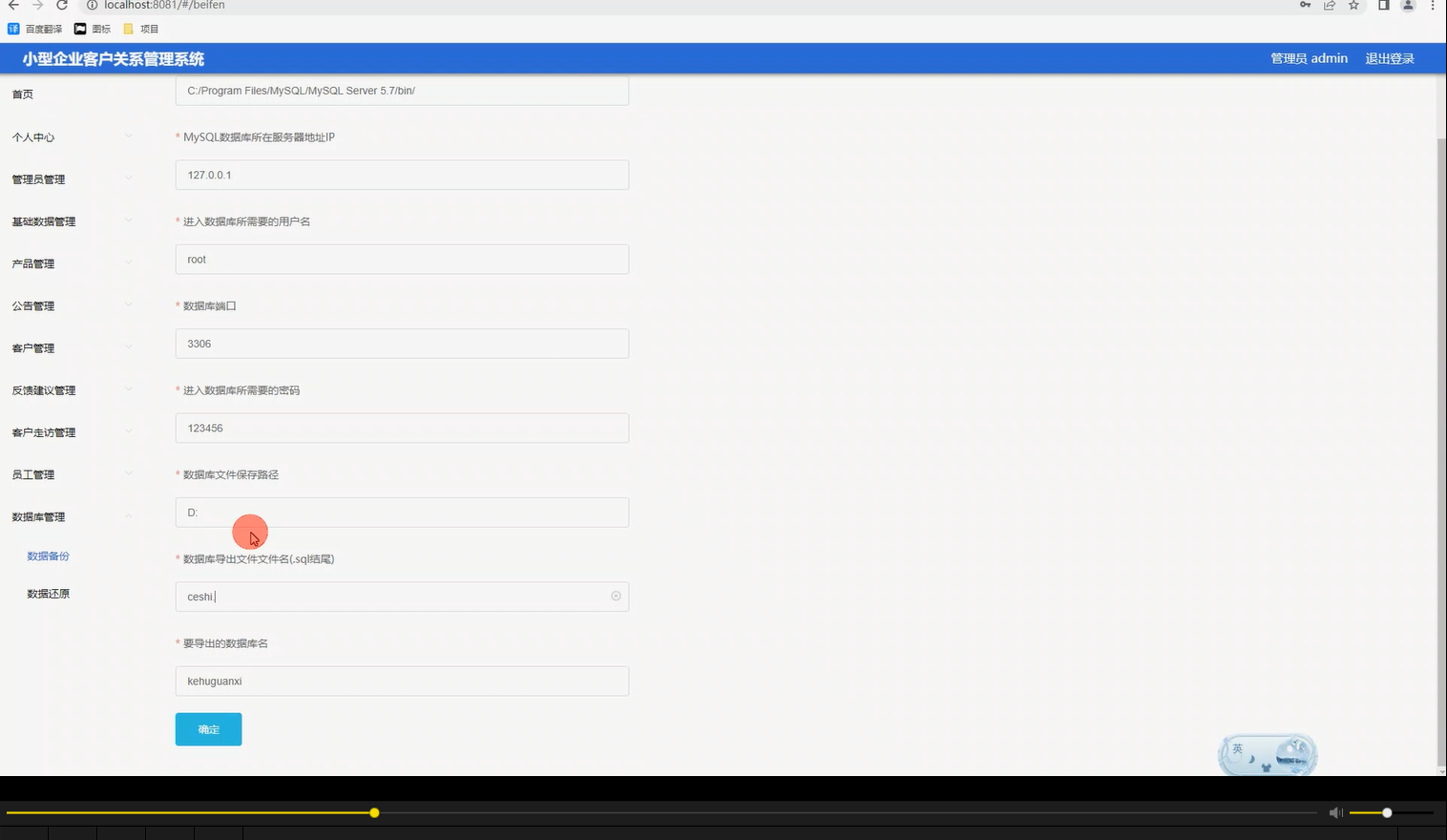
Task: Click the 要导出的数据库名 label
Action: click(225, 643)
